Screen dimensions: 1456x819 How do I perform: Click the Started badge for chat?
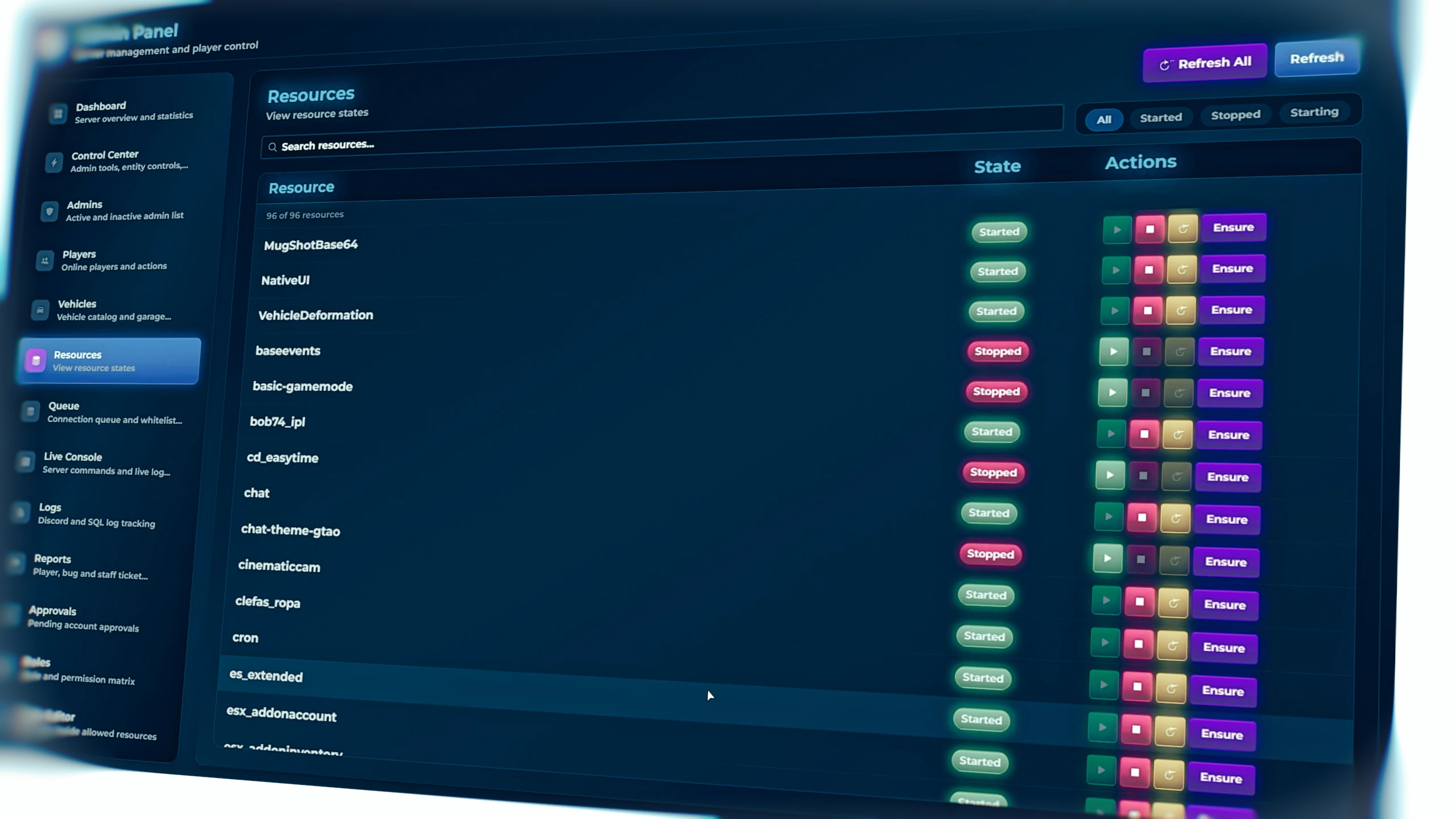point(989,513)
